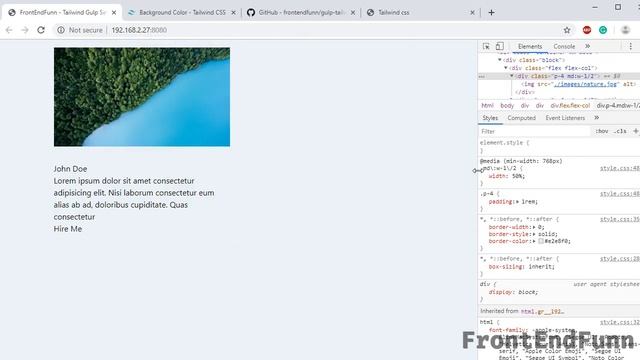
Task: Collapse the div class="flex flex-col" node
Action: click(506, 68)
